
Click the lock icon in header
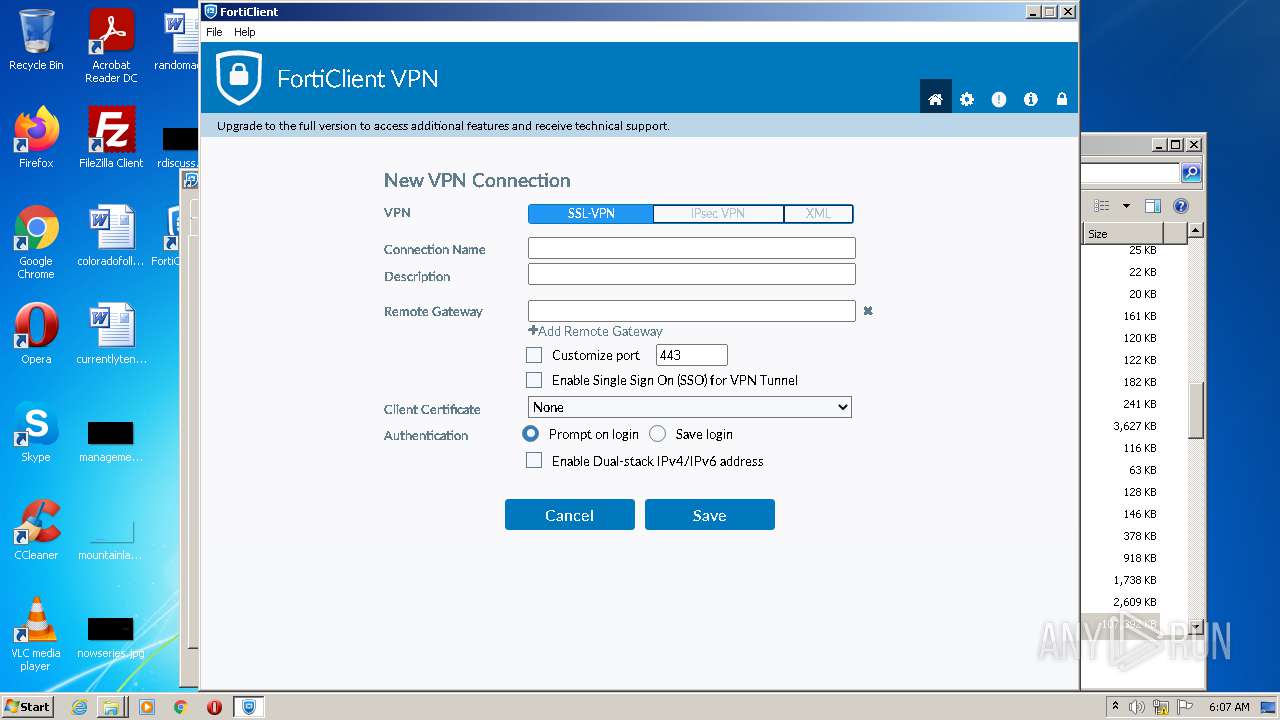(1062, 99)
